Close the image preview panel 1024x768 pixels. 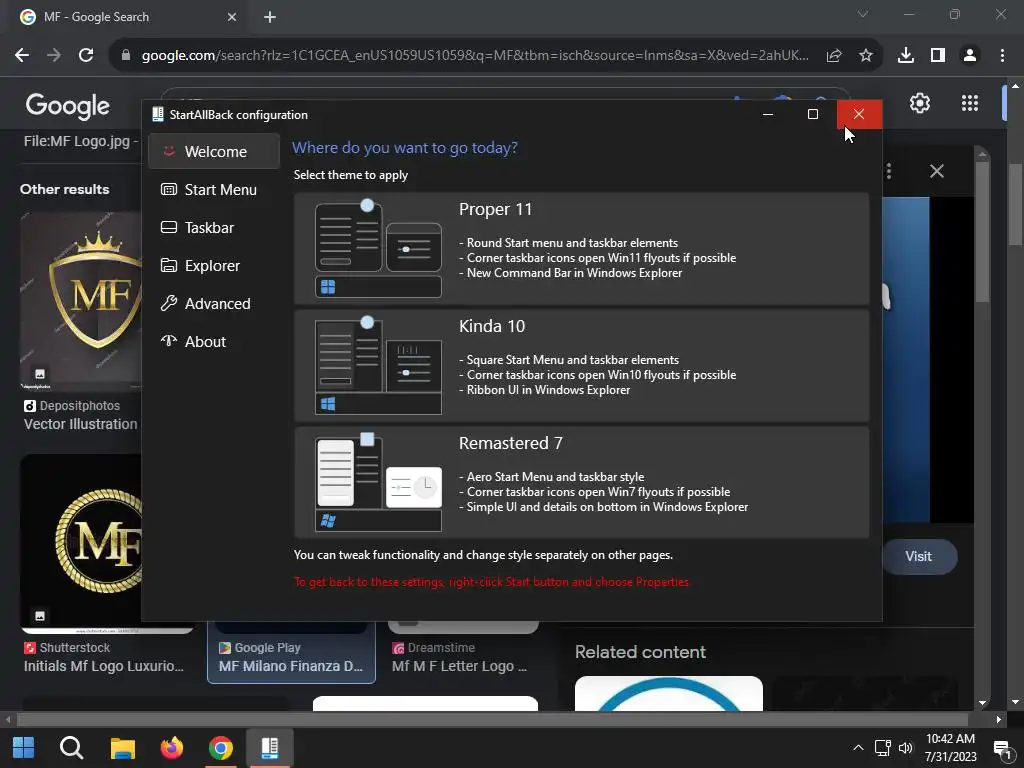click(x=936, y=171)
